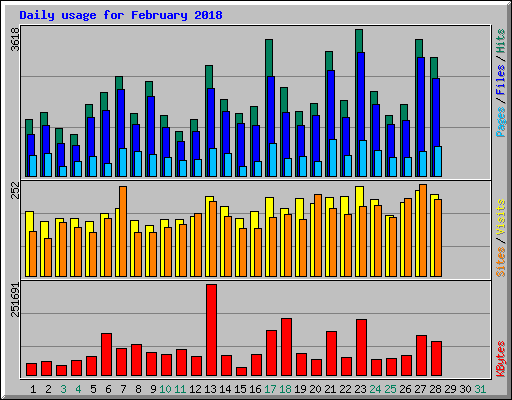512x400 pixels.
Task: Click day 1 on the x-axis
Action: (x=33, y=389)
